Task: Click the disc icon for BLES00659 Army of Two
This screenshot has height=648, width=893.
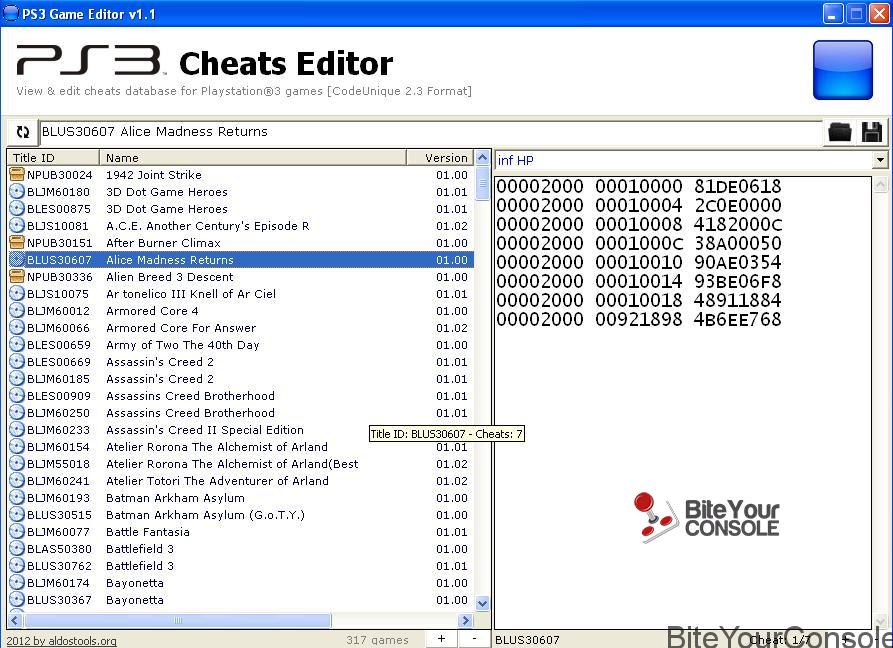Action: pos(17,344)
